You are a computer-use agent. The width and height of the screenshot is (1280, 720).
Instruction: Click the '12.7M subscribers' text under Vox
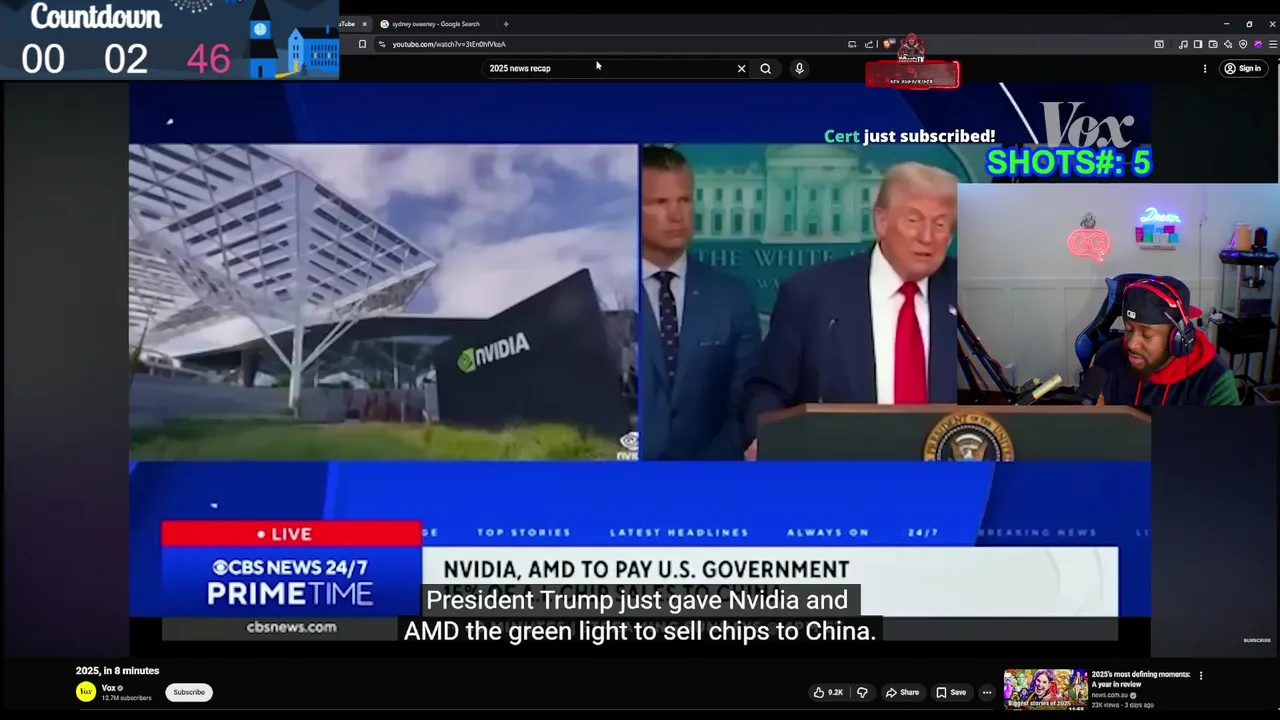[126, 698]
